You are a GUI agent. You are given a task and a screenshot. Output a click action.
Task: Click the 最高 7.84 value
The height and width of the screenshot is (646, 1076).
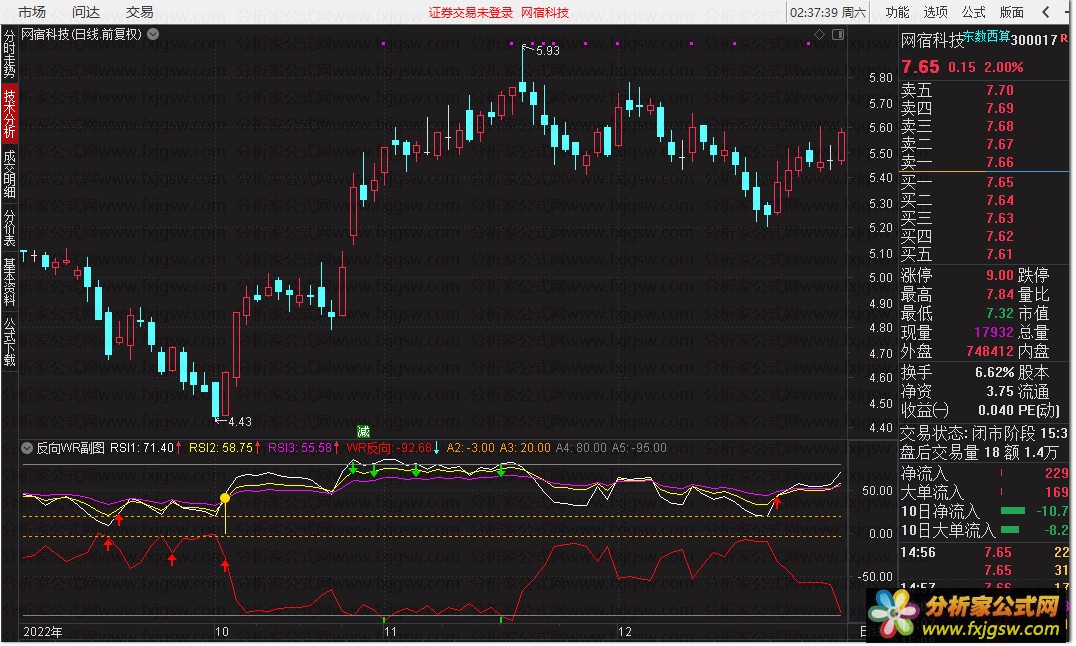click(1000, 295)
